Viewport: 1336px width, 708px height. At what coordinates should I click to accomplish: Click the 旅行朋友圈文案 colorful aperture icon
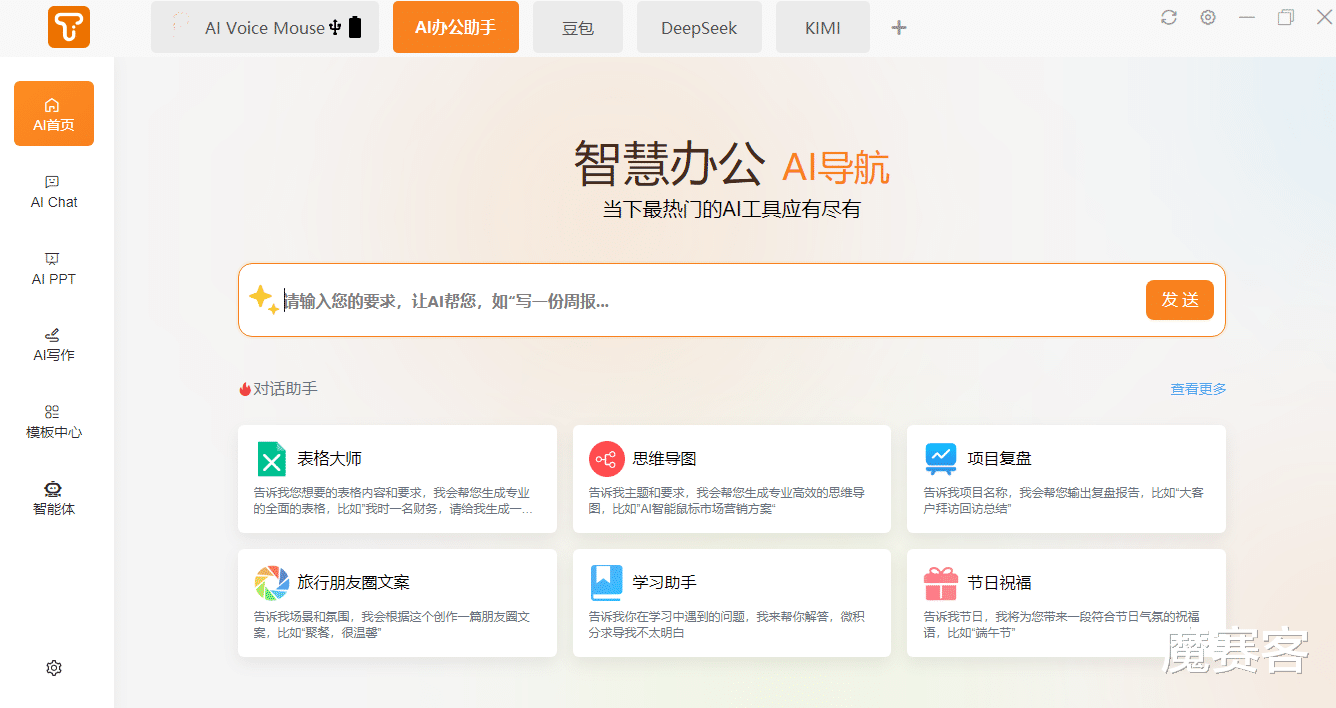pyautogui.click(x=271, y=582)
